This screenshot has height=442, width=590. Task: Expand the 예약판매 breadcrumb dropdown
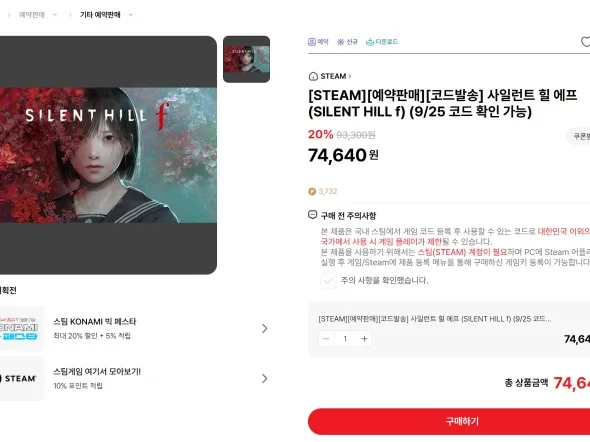click(x=55, y=15)
